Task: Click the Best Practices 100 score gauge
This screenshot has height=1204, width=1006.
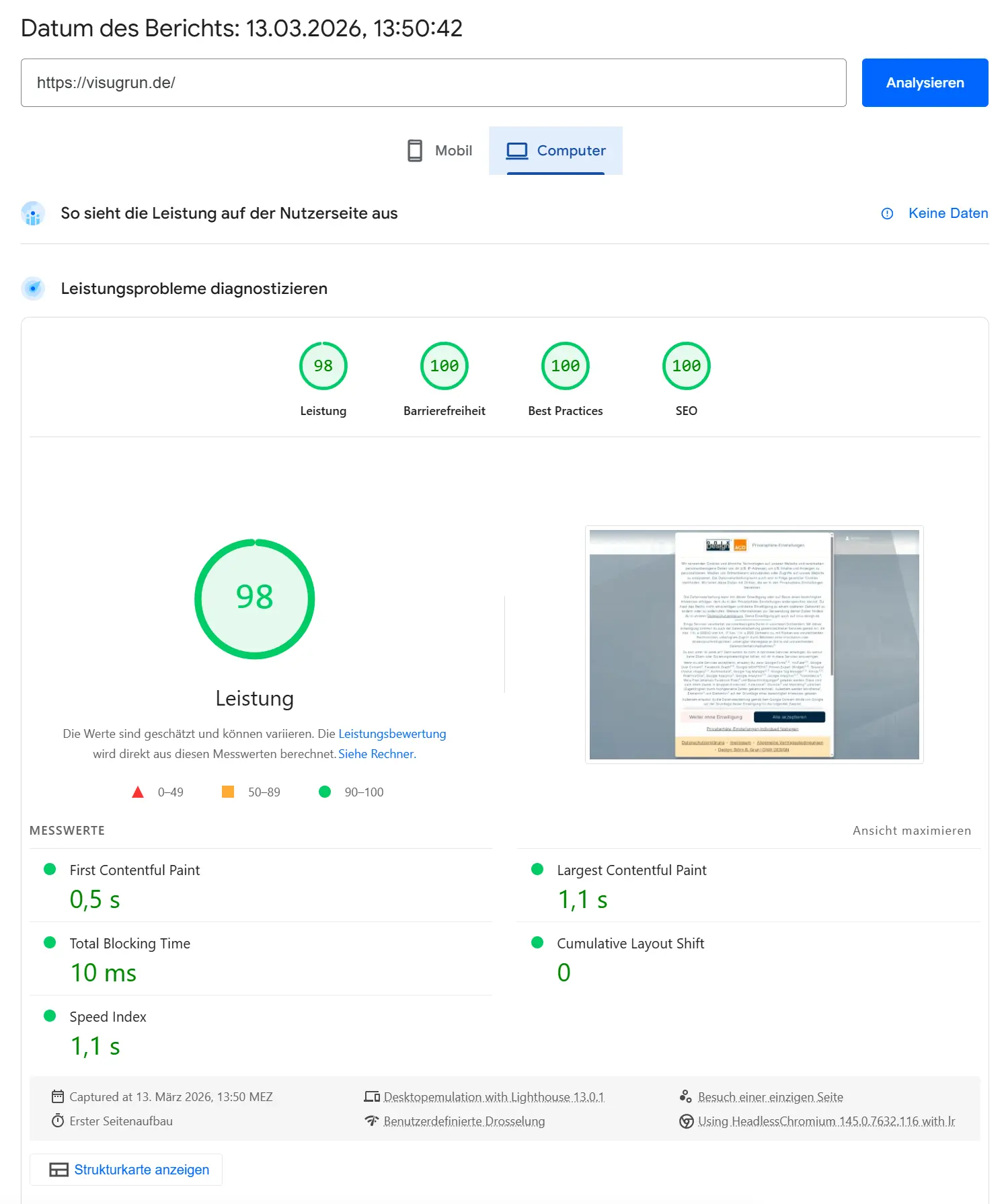Action: [x=565, y=367]
